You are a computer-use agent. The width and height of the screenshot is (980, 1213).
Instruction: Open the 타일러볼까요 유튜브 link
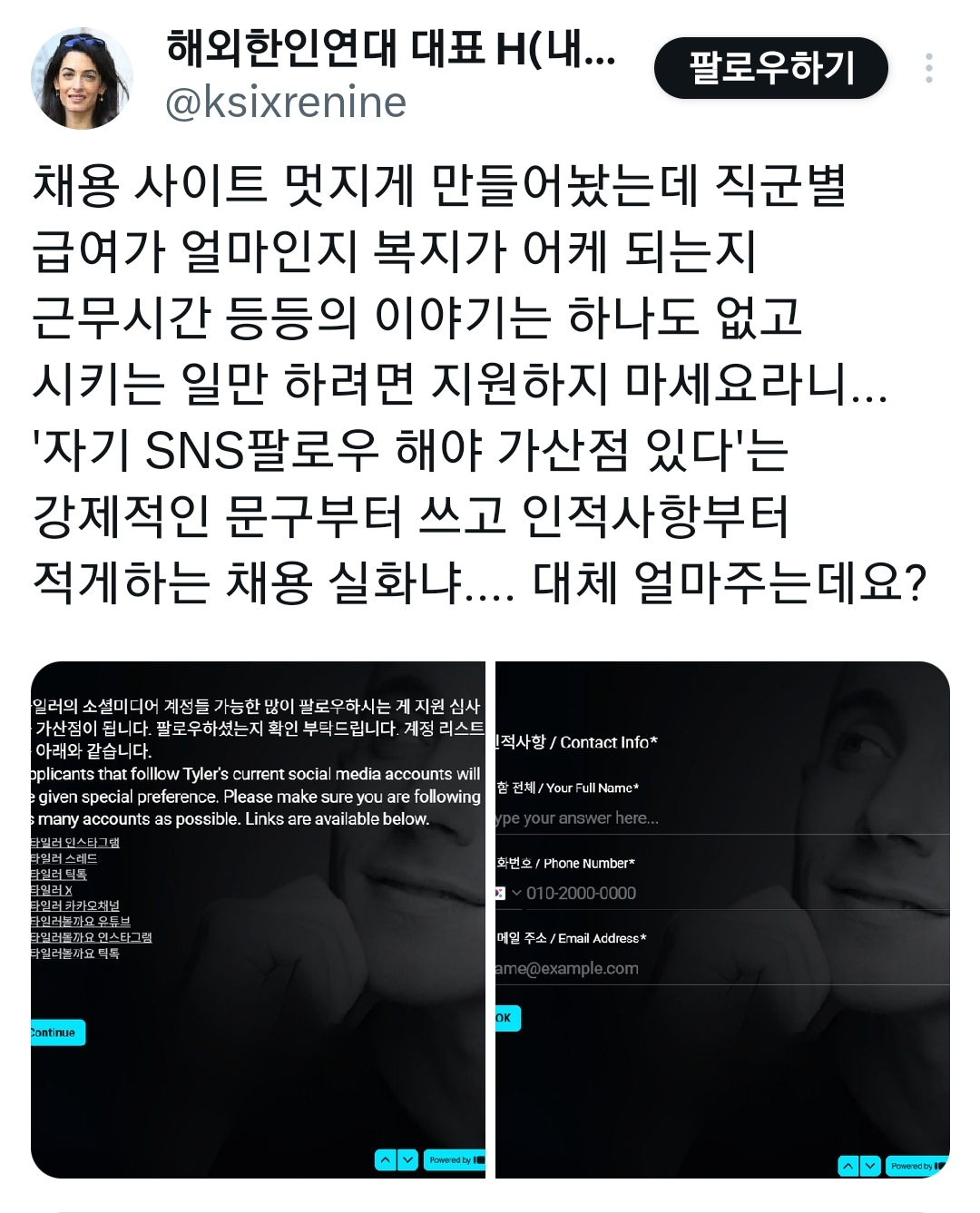(81, 921)
